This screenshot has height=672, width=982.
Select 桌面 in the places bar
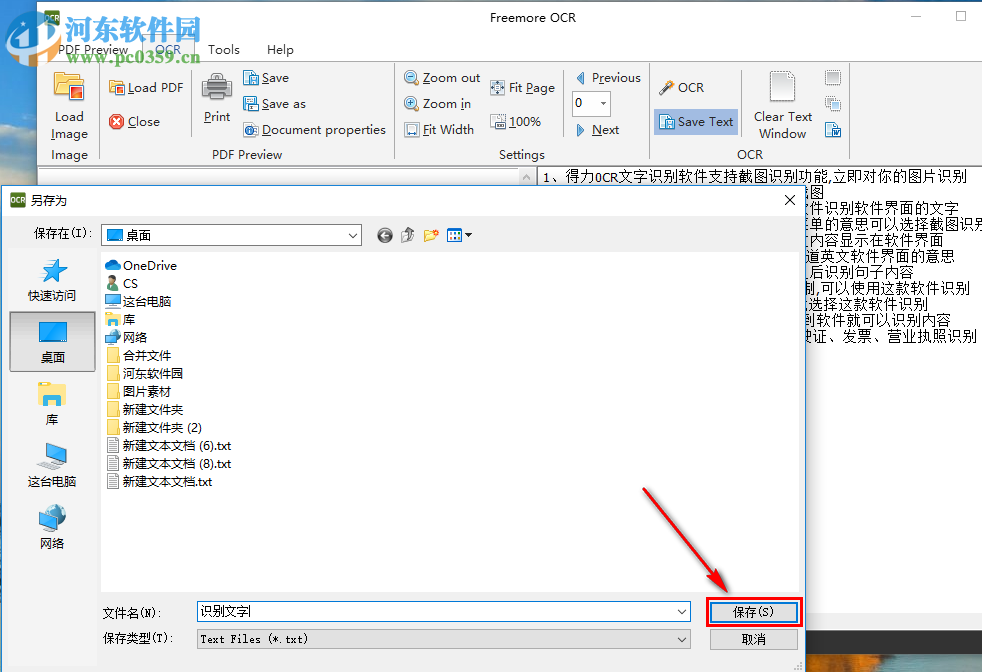pos(53,342)
